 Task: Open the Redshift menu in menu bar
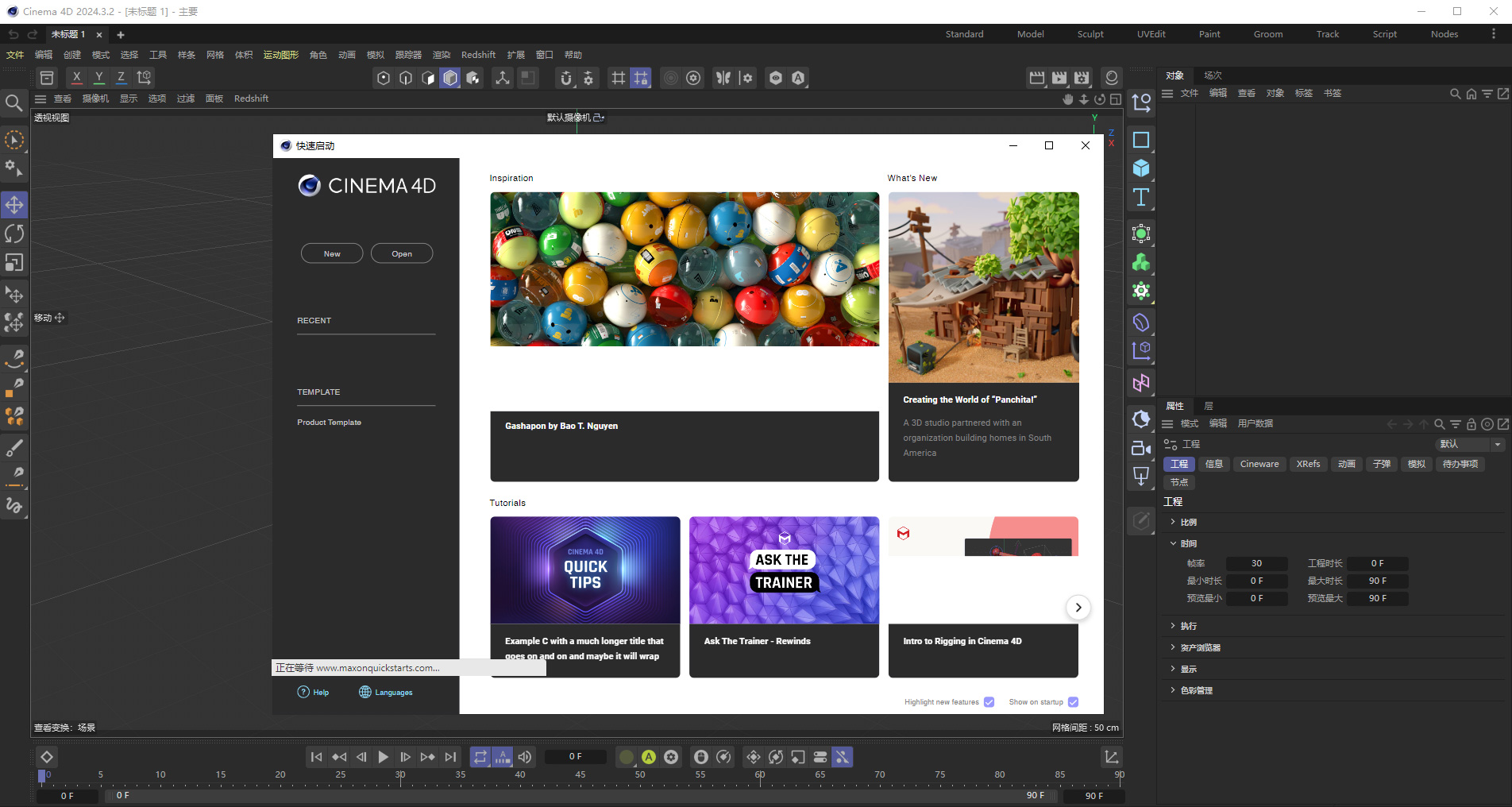(478, 55)
